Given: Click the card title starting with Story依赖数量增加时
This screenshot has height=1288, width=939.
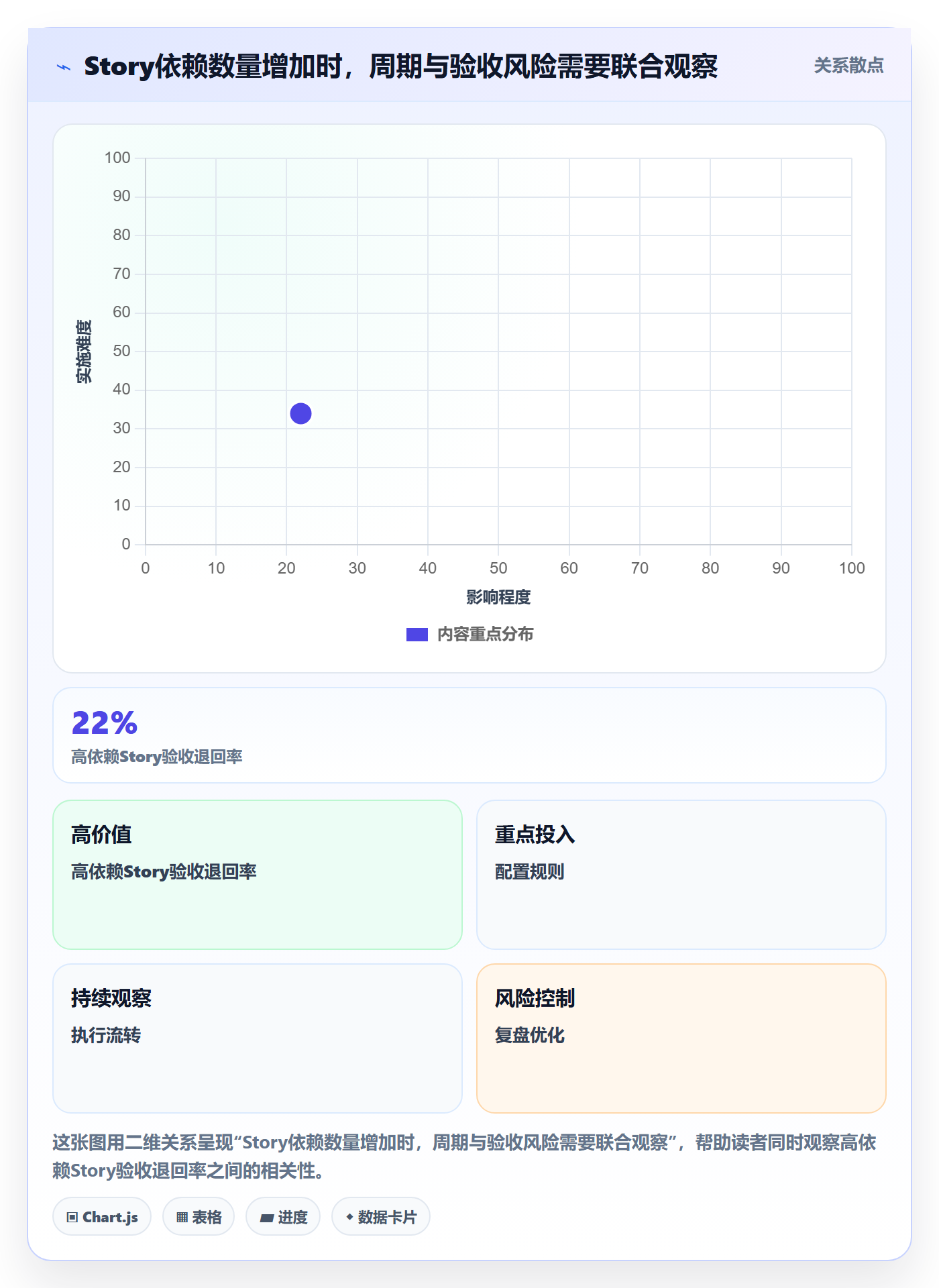Looking at the screenshot, I should (400, 66).
